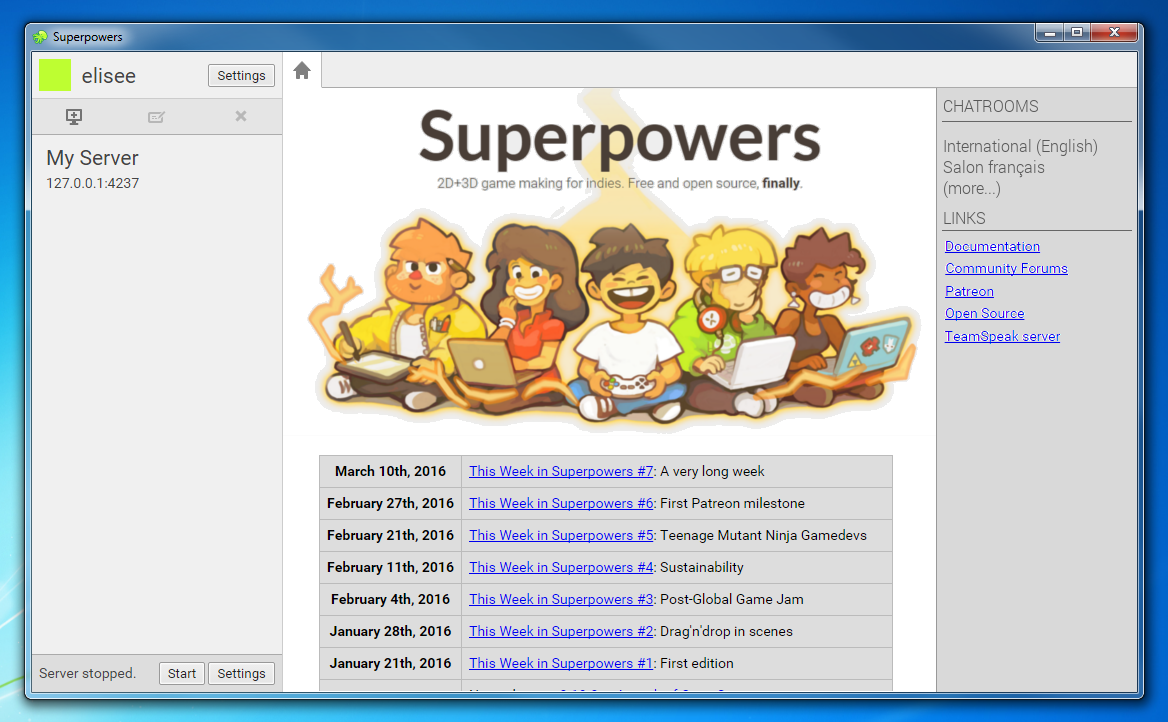
Task: Click the LINKS heading
Action: [964, 218]
